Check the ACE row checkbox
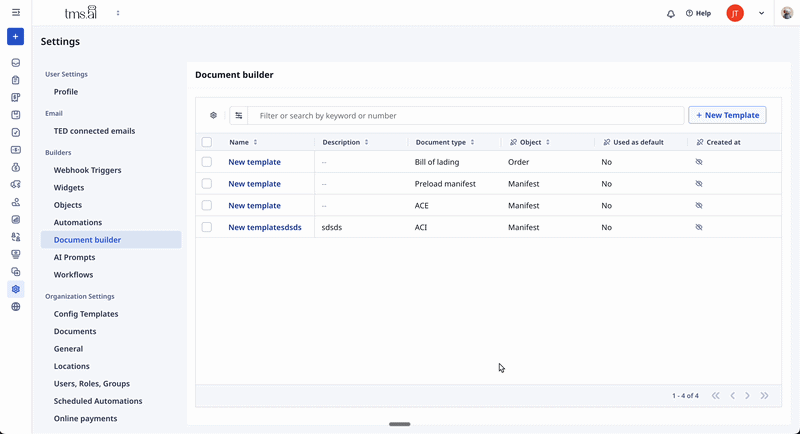This screenshot has width=800, height=434. click(207, 206)
